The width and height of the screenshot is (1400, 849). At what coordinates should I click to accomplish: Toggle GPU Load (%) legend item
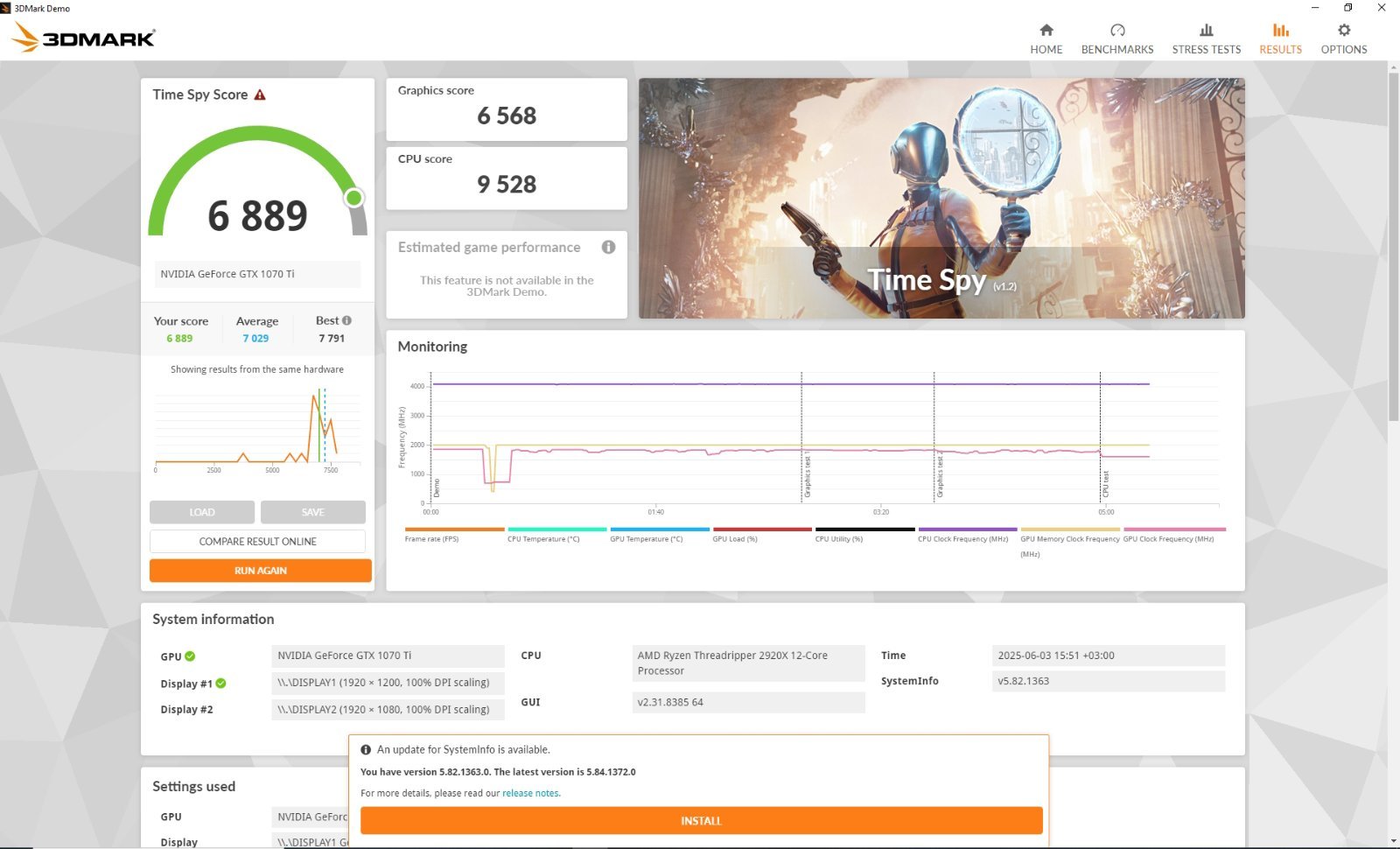click(x=761, y=535)
